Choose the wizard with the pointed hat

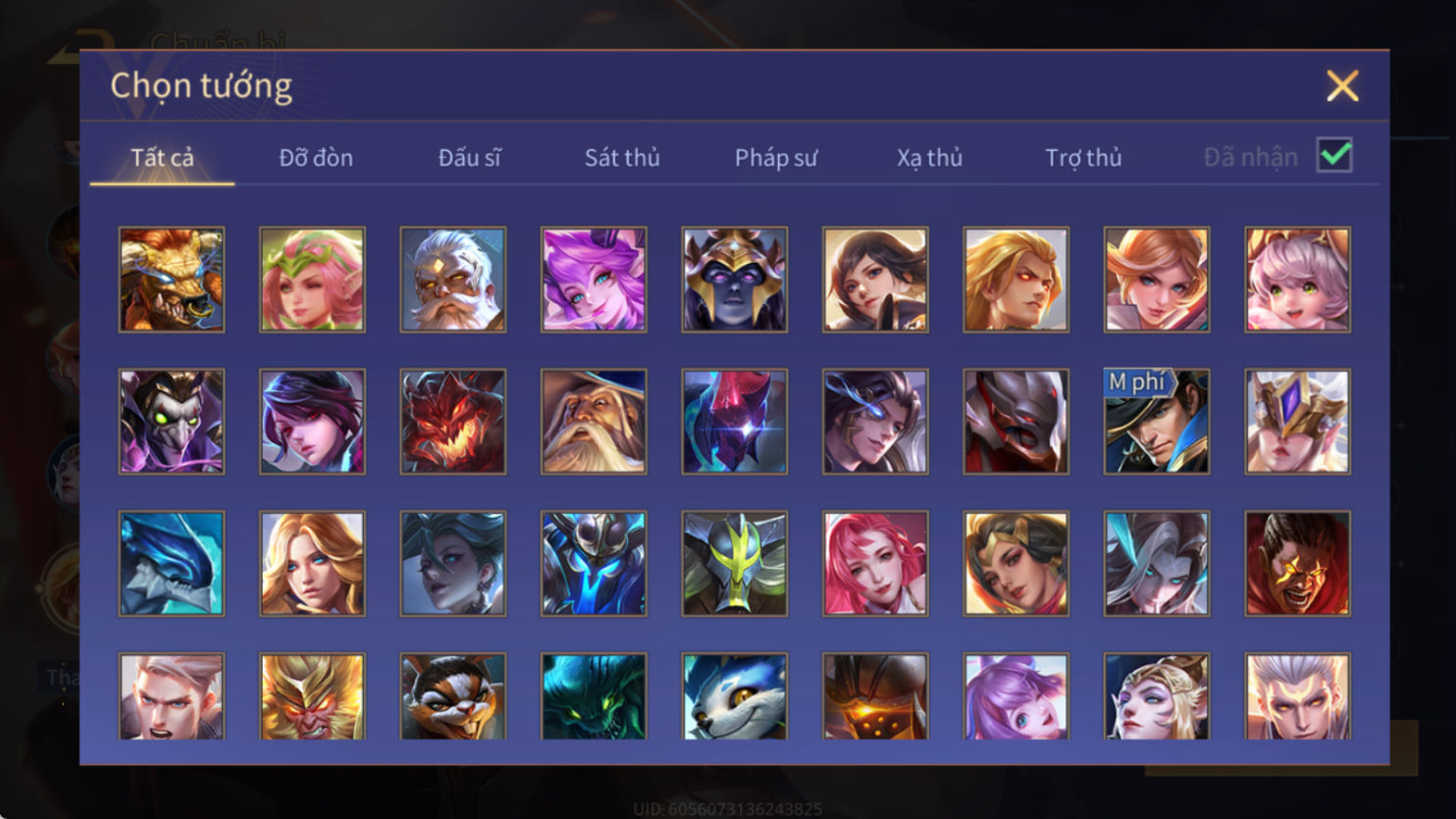(594, 422)
